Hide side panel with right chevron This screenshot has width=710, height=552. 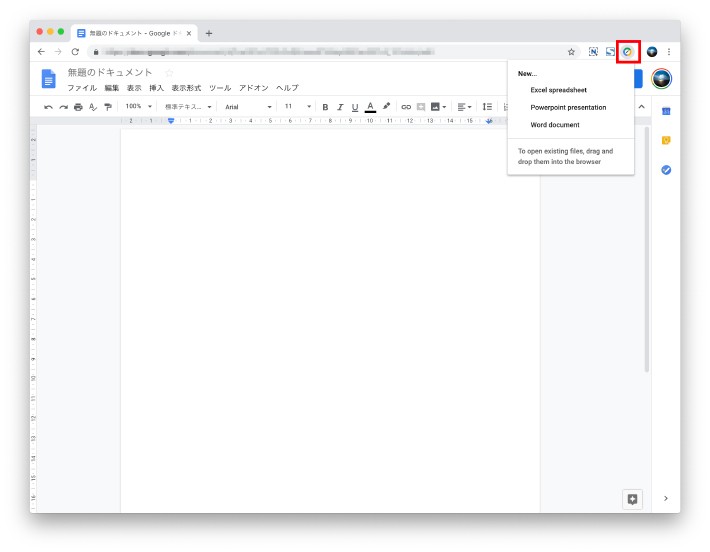pyautogui.click(x=666, y=499)
